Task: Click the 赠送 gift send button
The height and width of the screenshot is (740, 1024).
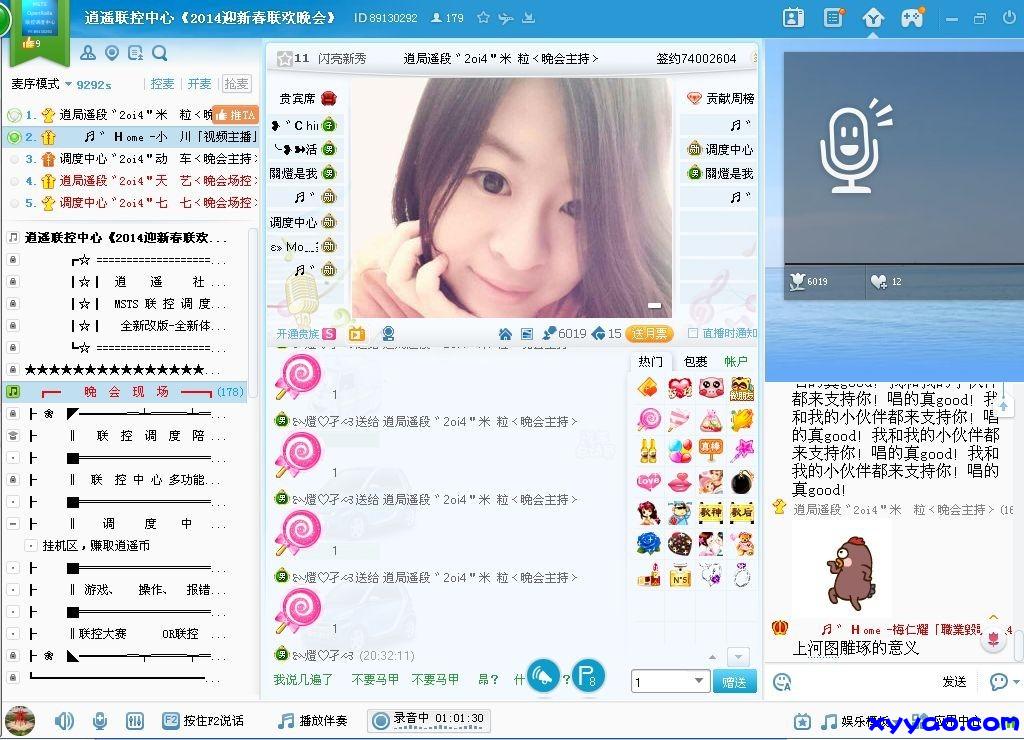Action: click(x=734, y=682)
